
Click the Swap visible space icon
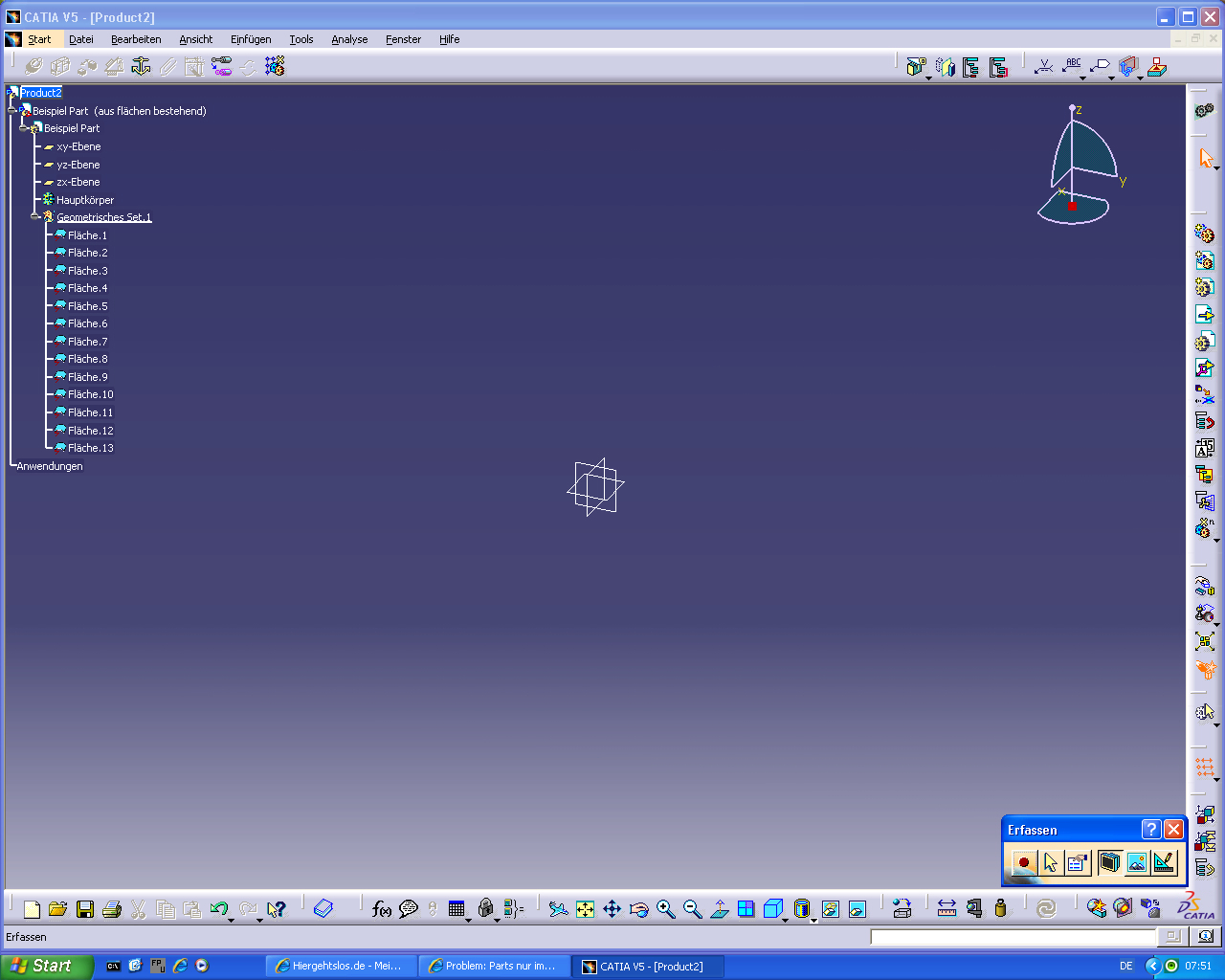[x=857, y=909]
